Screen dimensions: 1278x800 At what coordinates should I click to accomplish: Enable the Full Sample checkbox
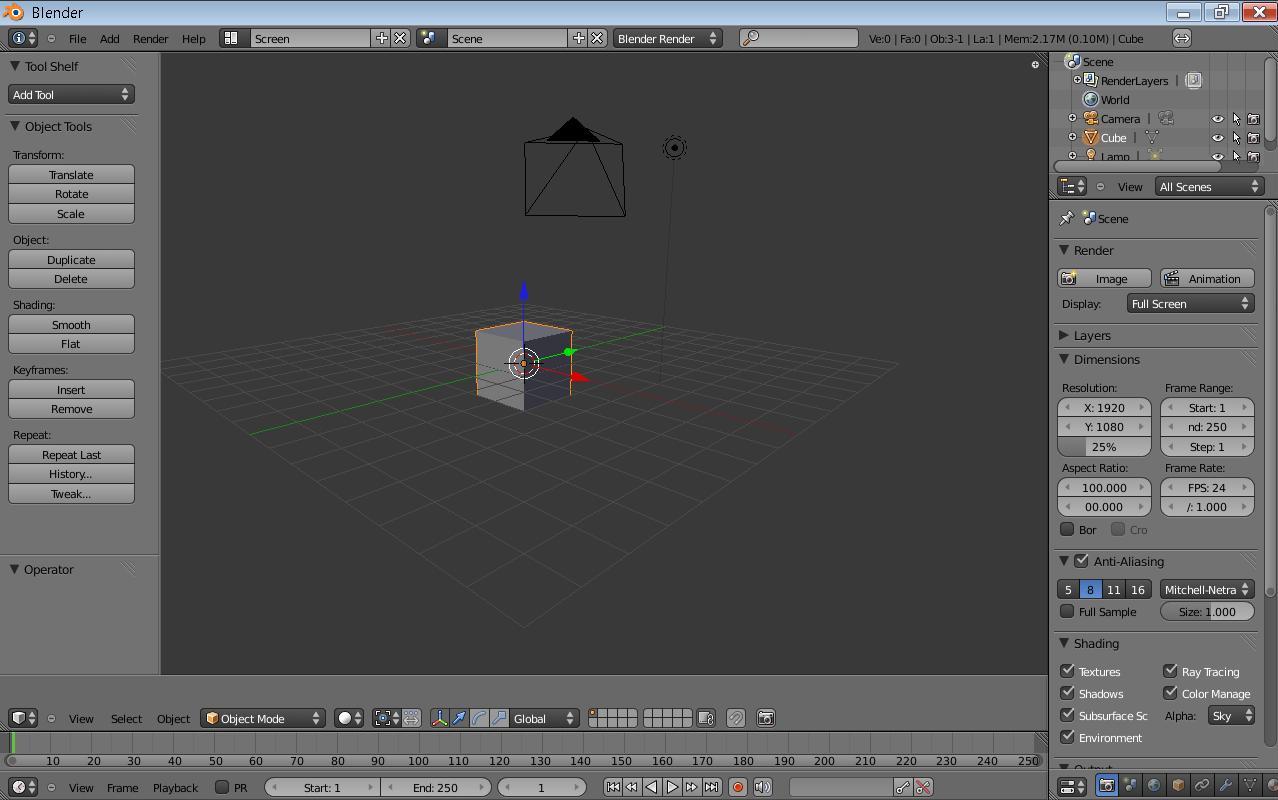coord(1068,611)
